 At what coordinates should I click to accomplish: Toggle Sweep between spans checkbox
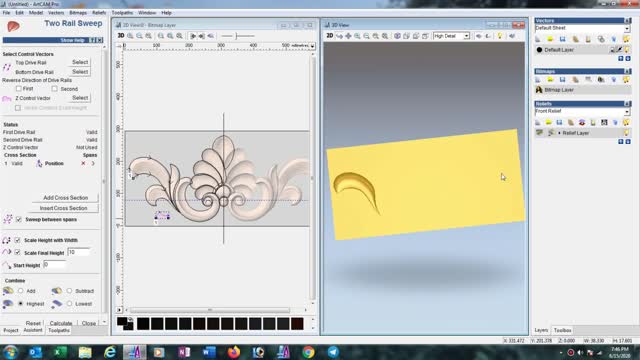click(18, 220)
